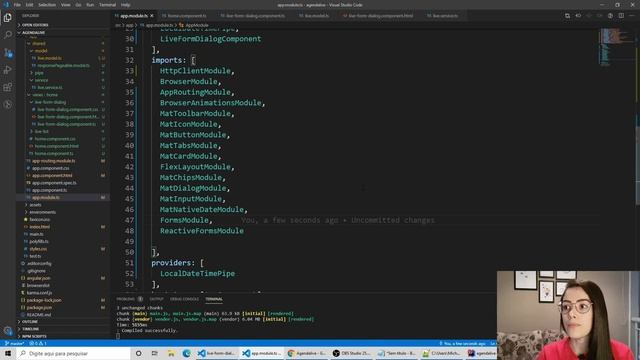640x360 pixels.
Task: Expand the Outline section
Action: [63, 322]
